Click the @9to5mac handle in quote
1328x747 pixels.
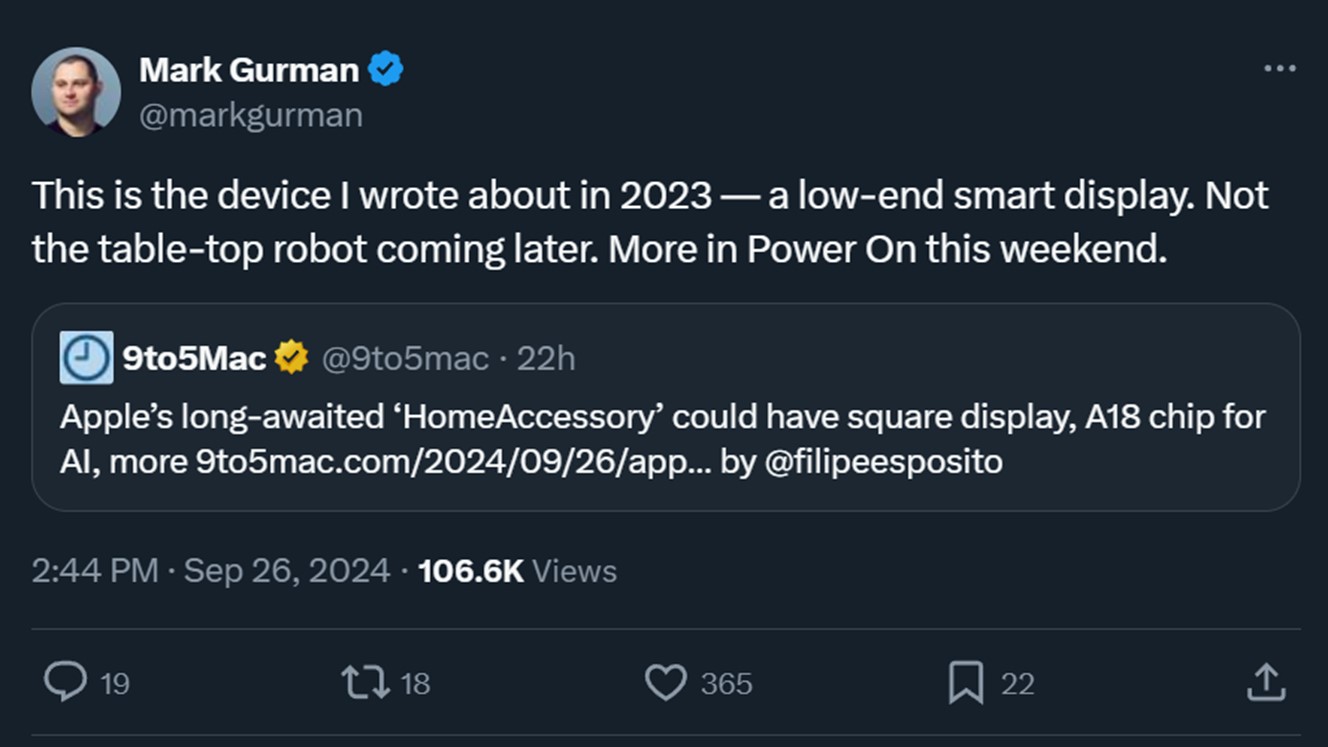tap(405, 358)
